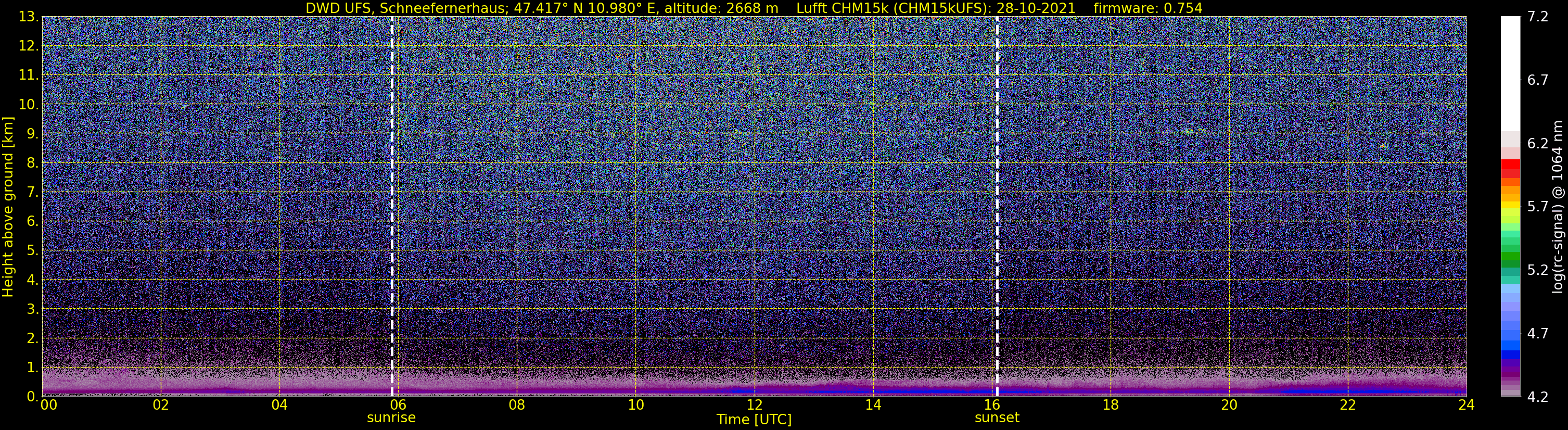
Task: Click time tick label '14'
Action: pos(873,404)
